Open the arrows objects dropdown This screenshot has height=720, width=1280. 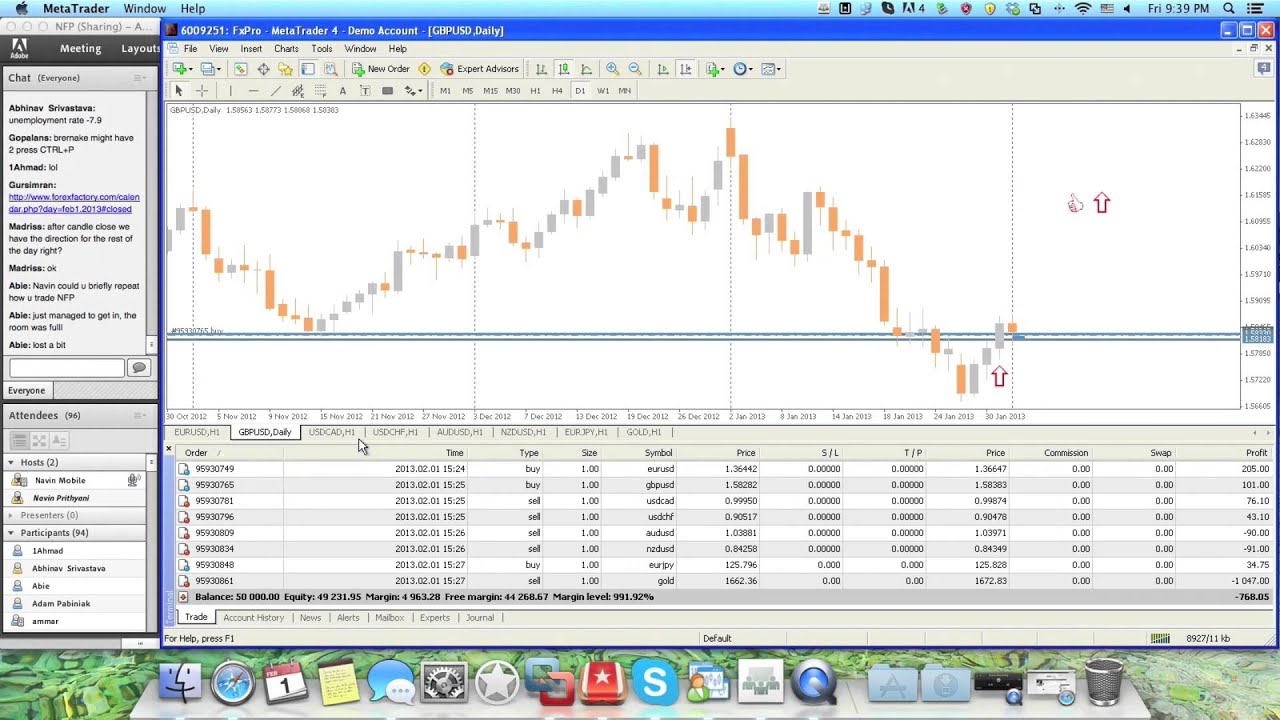coord(413,90)
